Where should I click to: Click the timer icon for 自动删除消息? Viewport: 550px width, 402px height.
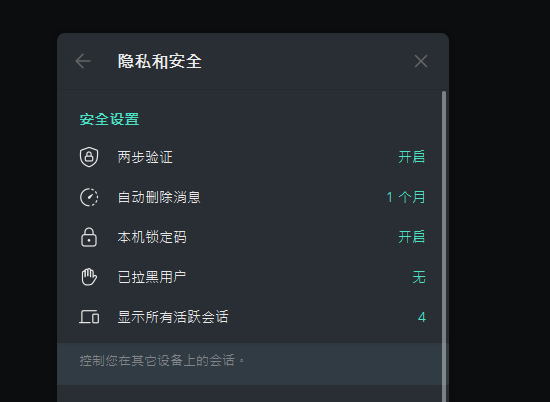point(89,197)
